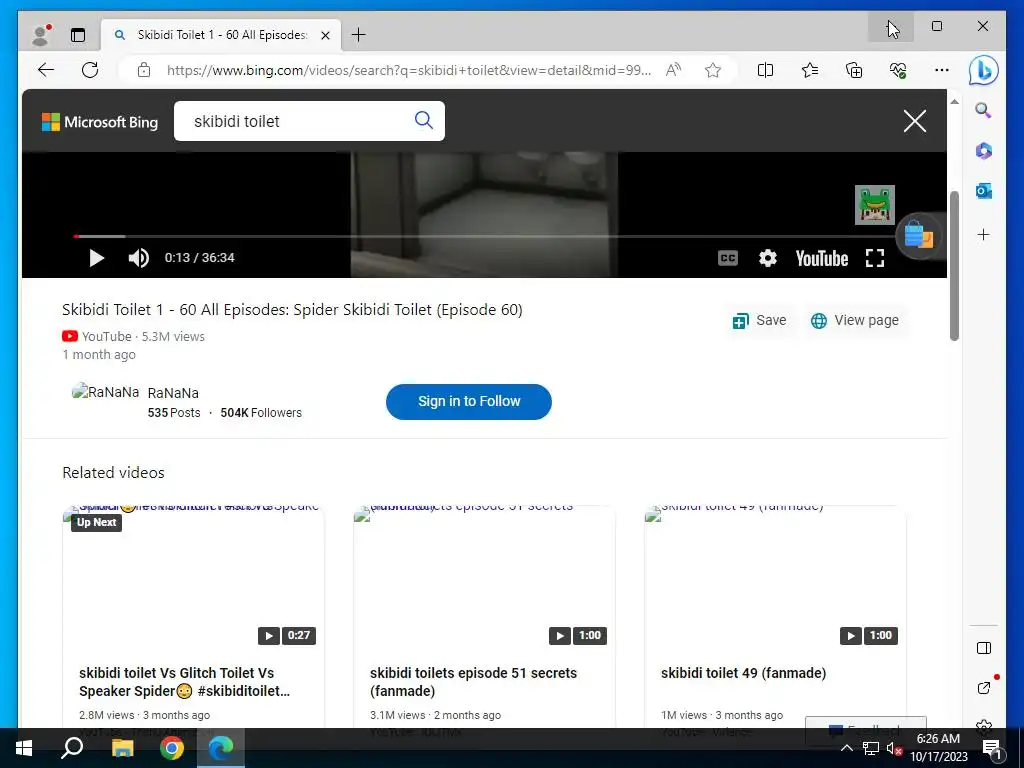Open link in new window sidebar icon
Viewport: 1024px width, 768px height.
pos(984,688)
